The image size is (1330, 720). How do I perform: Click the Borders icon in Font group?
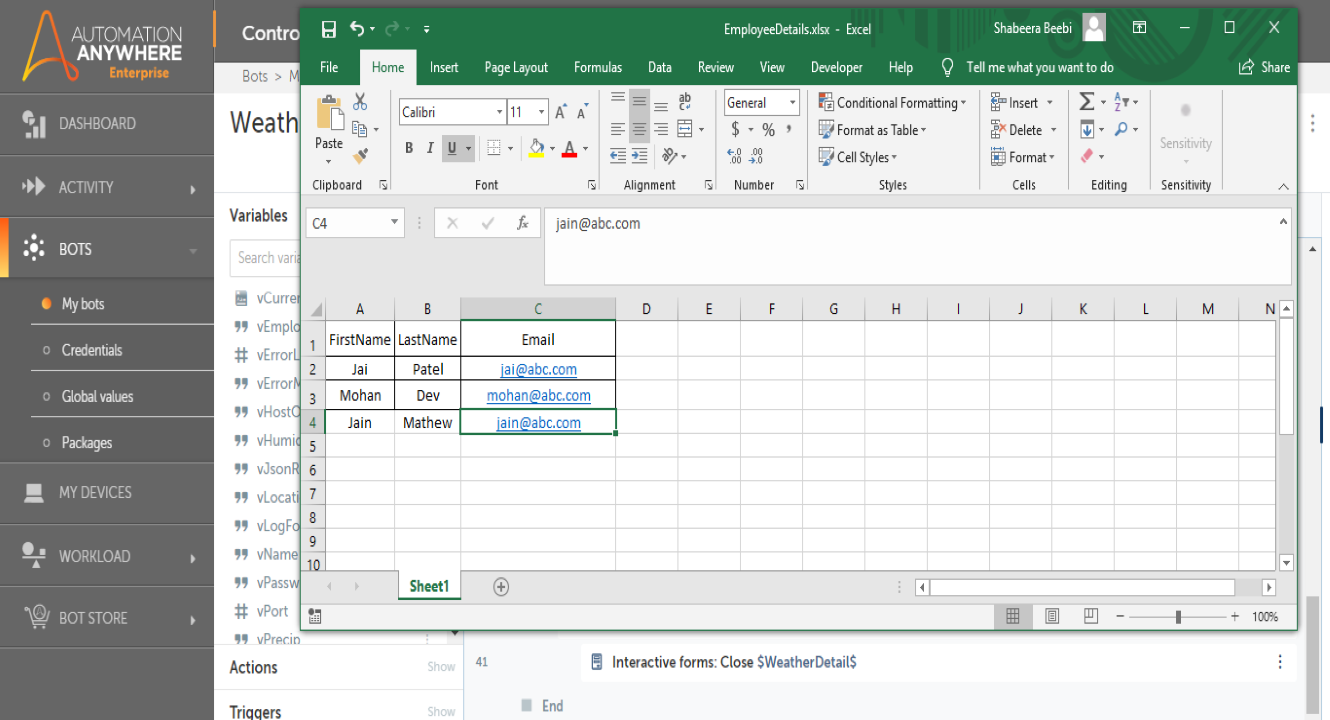coord(493,148)
